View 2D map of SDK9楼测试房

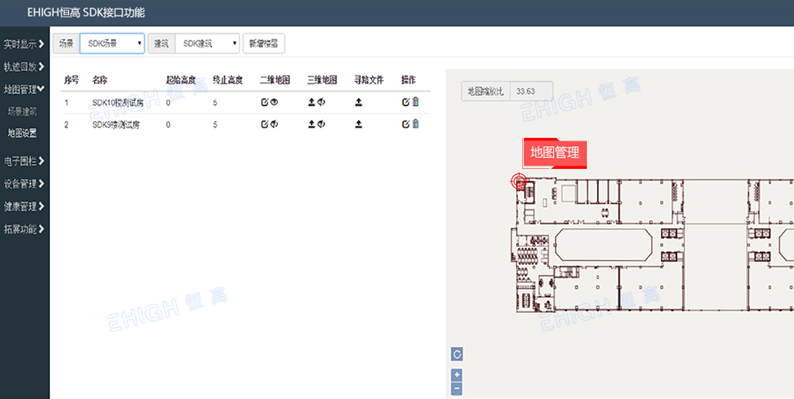click(274, 124)
